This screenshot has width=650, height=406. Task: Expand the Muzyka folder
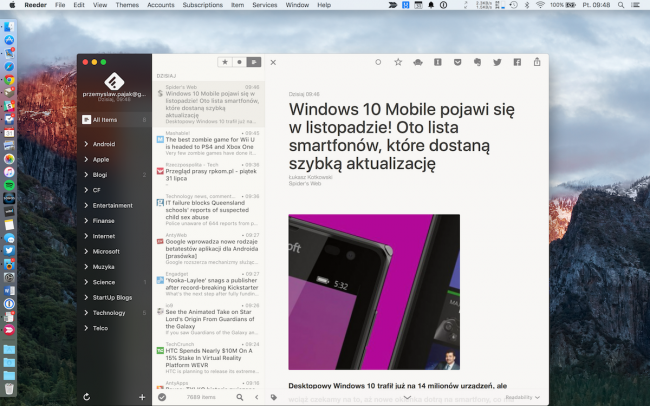point(86,267)
